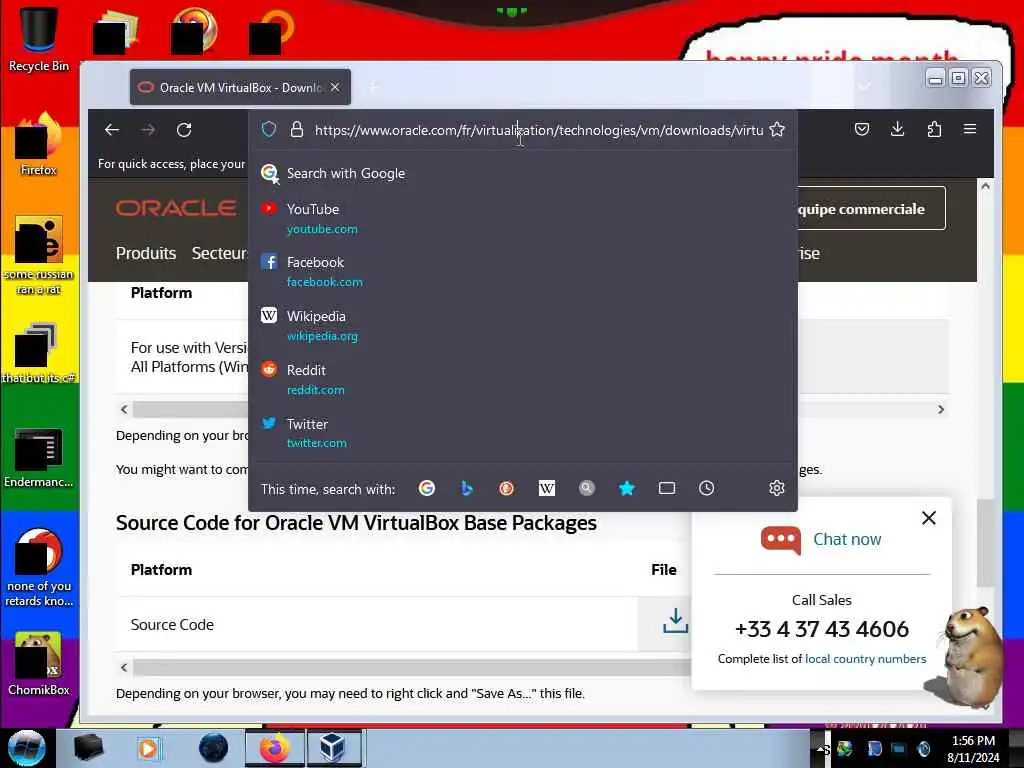Search bookmarks with the blue star icon
This screenshot has width=1024, height=768.
click(626, 488)
